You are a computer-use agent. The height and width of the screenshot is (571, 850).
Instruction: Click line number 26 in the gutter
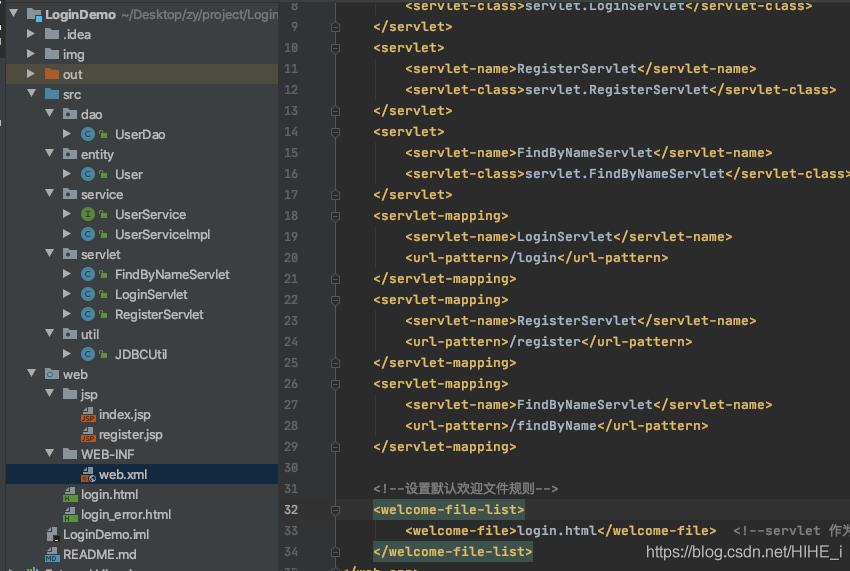(291, 383)
